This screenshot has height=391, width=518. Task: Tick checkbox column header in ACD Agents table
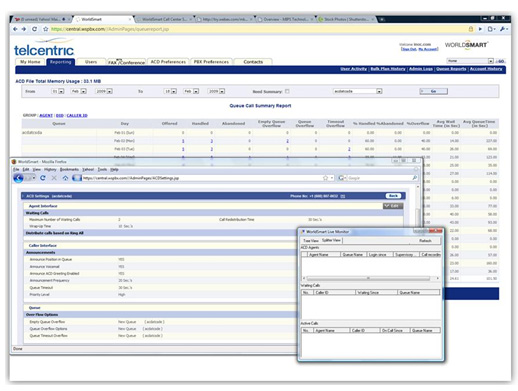[x=304, y=254]
